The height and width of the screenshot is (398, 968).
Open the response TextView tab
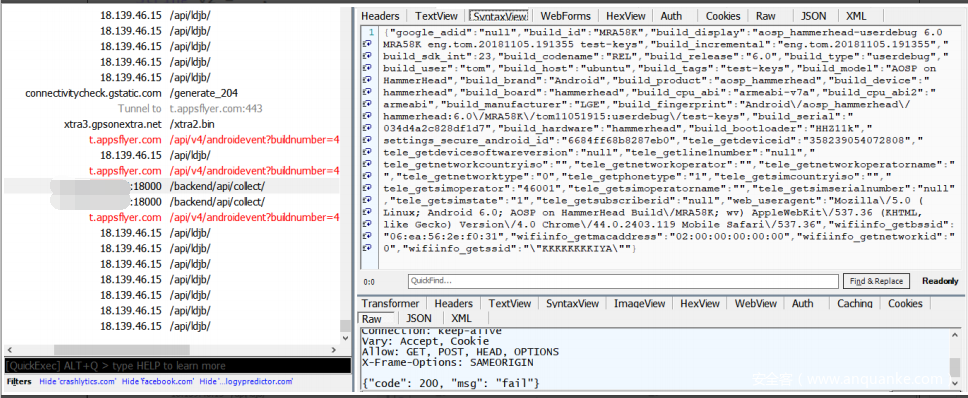click(x=509, y=304)
